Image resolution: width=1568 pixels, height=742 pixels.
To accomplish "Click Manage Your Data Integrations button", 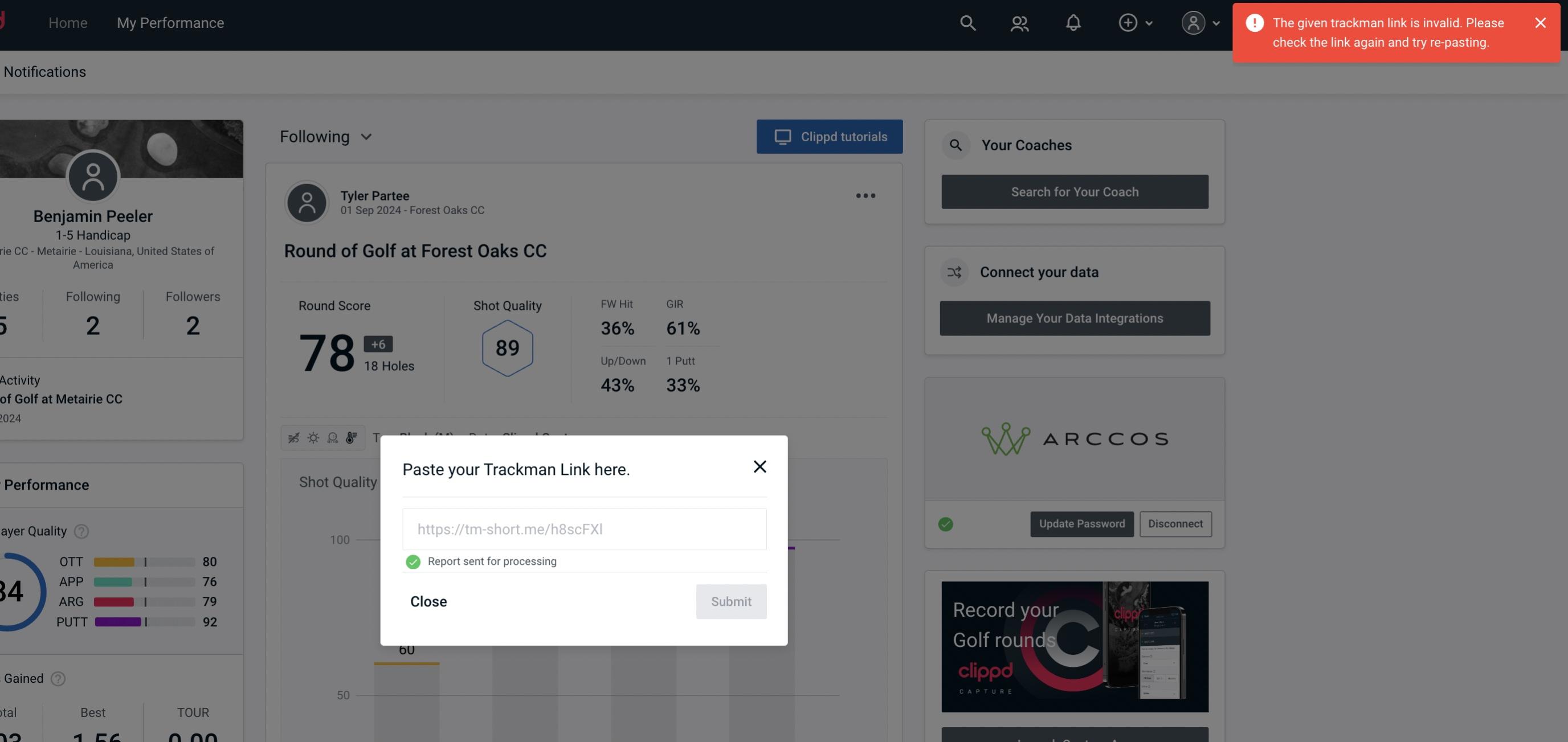I will tap(1075, 318).
